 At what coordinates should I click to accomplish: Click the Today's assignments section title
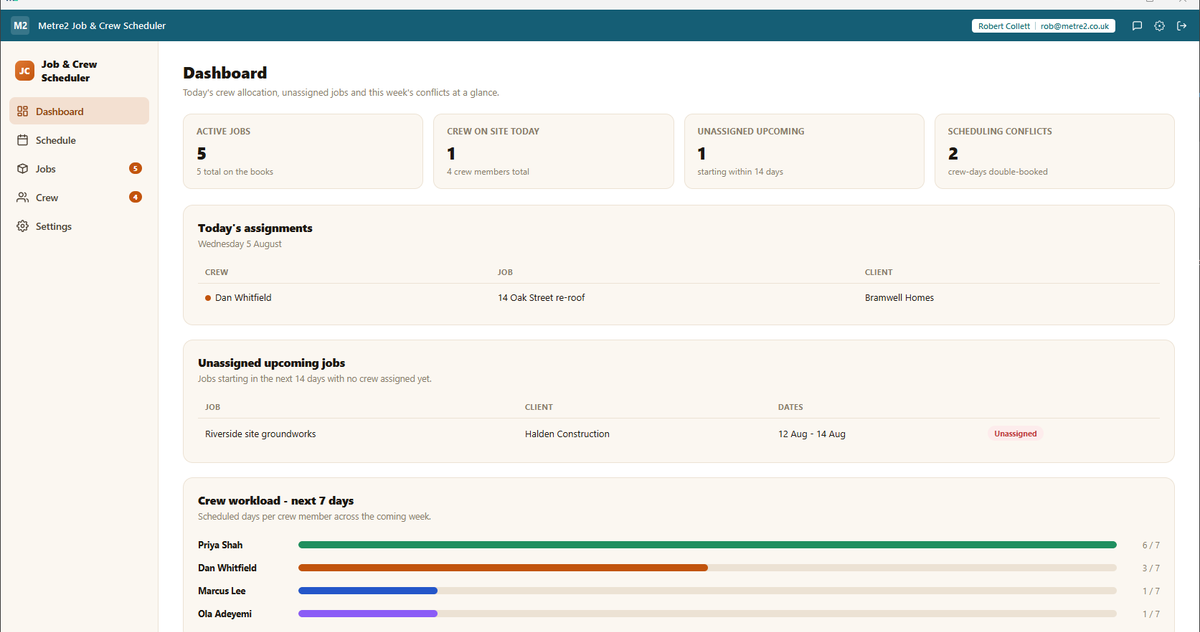point(255,228)
